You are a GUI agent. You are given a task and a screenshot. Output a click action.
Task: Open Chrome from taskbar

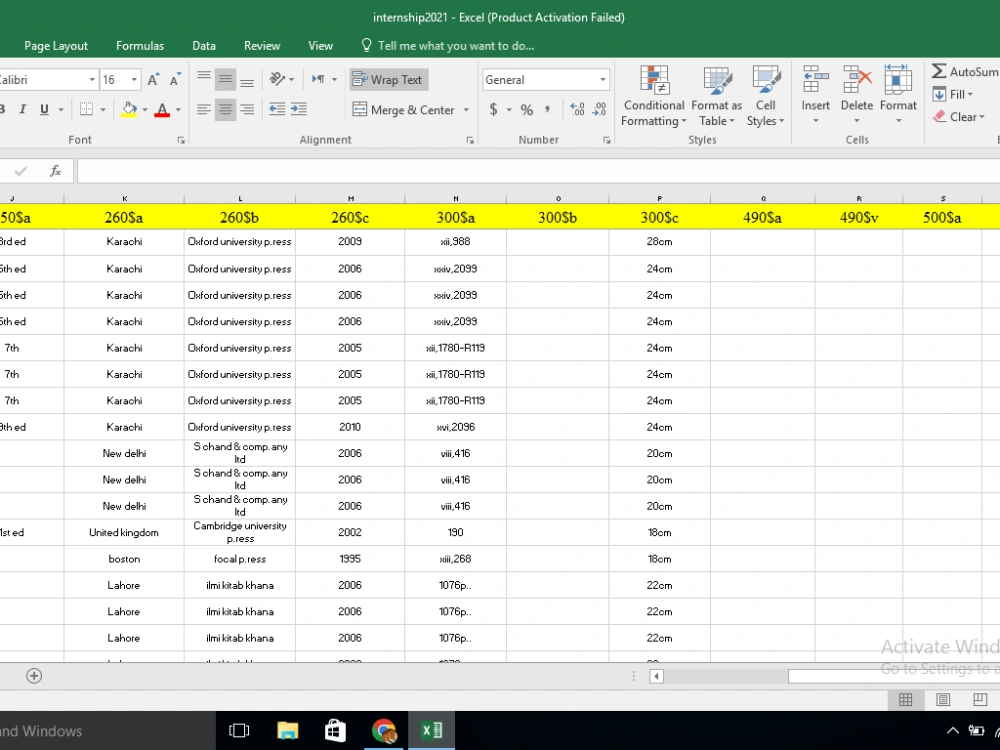coord(384,730)
